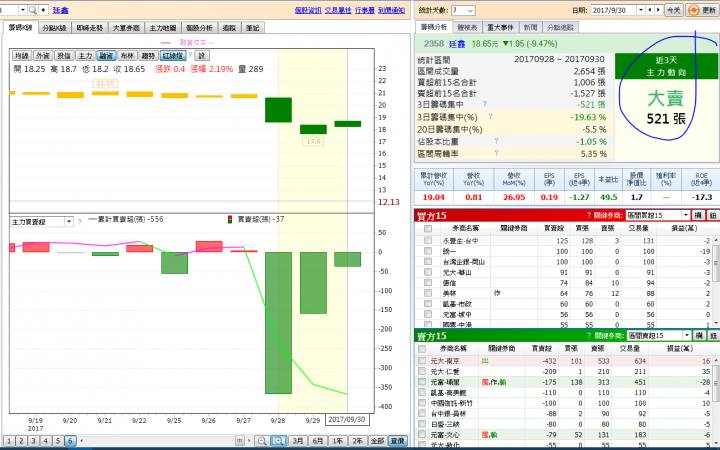
Task: Switch to the 即時走勢 tab
Action: [90, 28]
